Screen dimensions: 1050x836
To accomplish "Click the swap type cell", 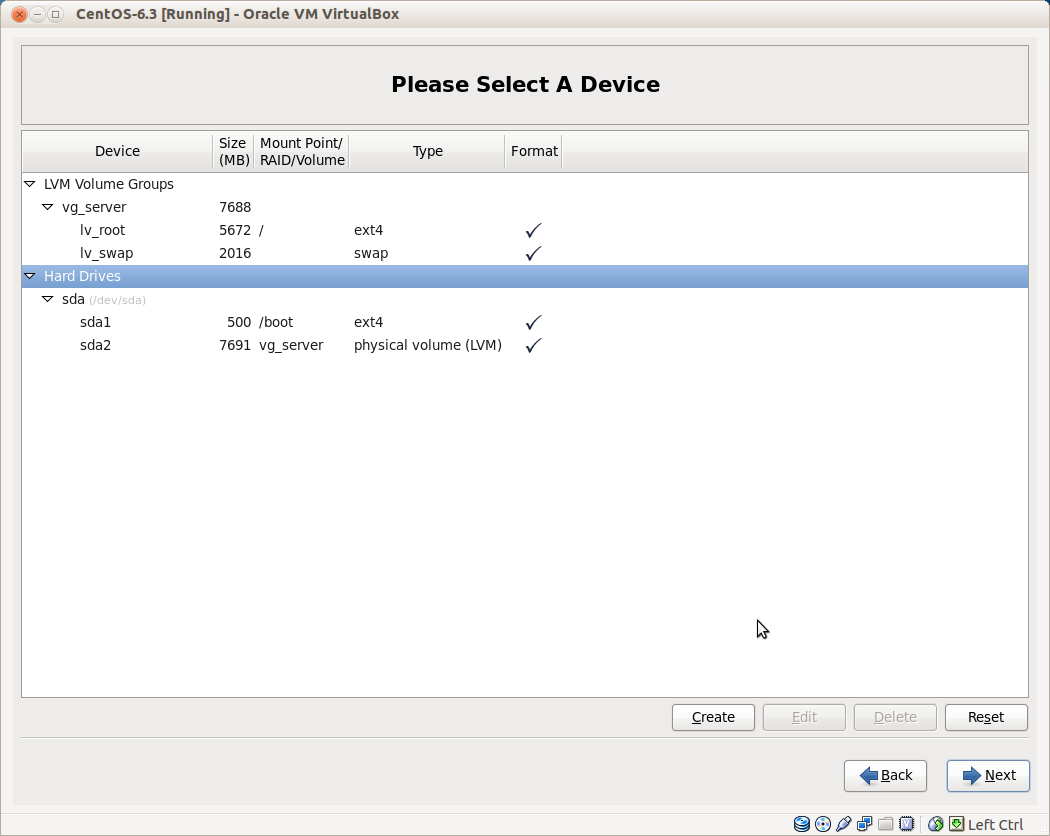I will point(371,253).
